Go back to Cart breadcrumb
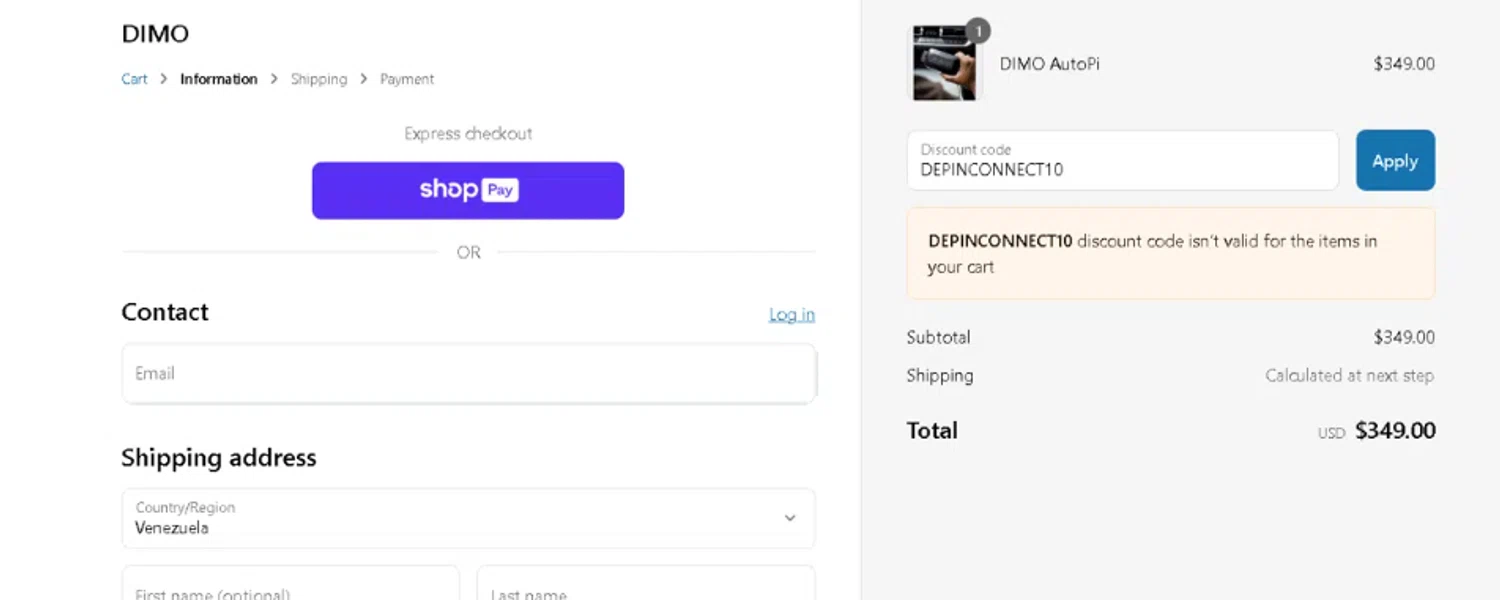This screenshot has height=600, width=1500. [134, 79]
